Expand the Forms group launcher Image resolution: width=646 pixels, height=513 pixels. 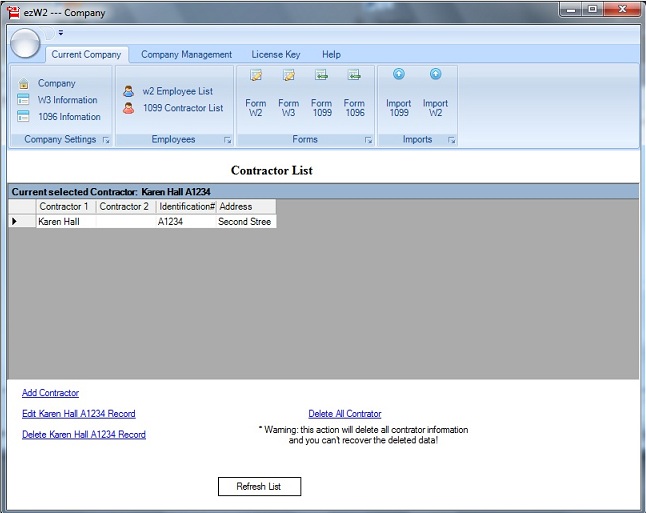tap(368, 140)
